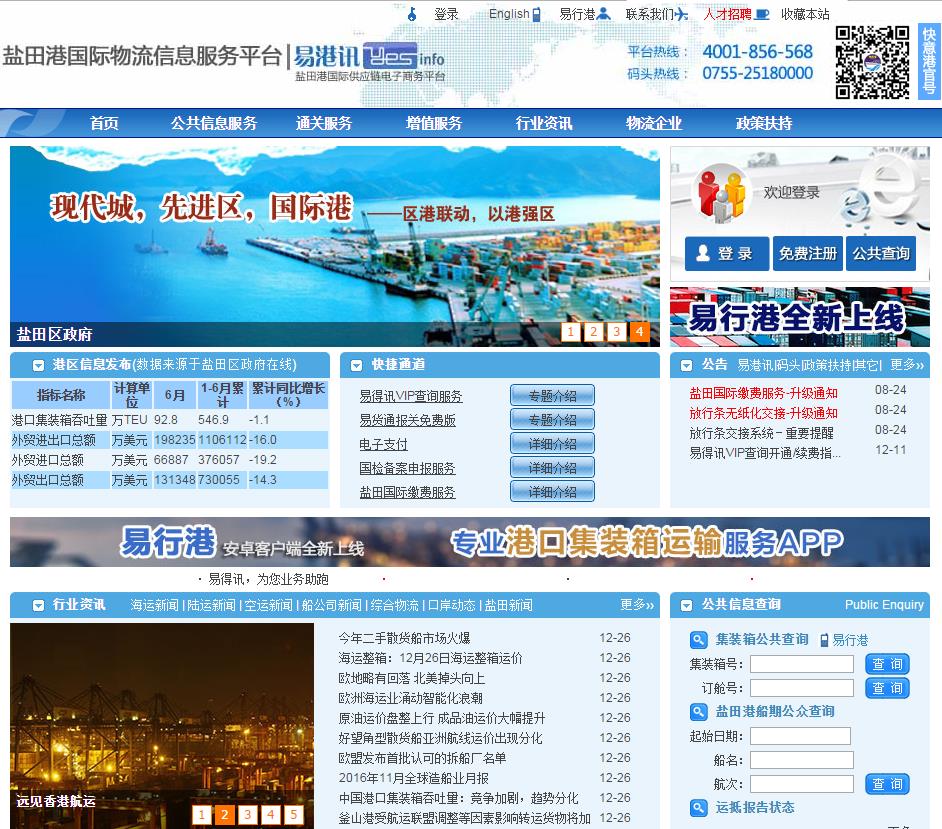Click 查询 button beside 航次 field

[x=887, y=784]
